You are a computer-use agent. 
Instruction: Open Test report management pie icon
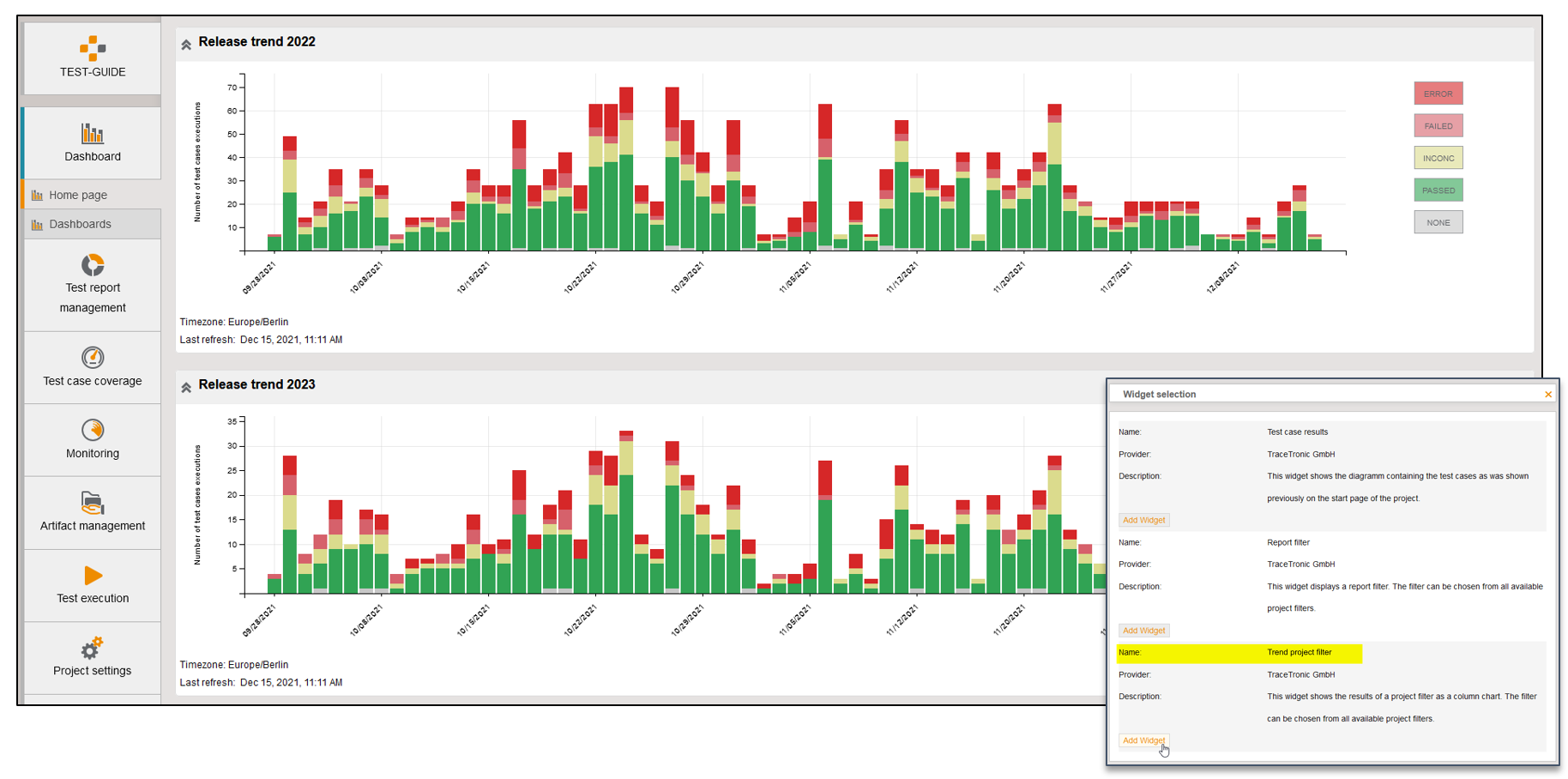[x=93, y=264]
